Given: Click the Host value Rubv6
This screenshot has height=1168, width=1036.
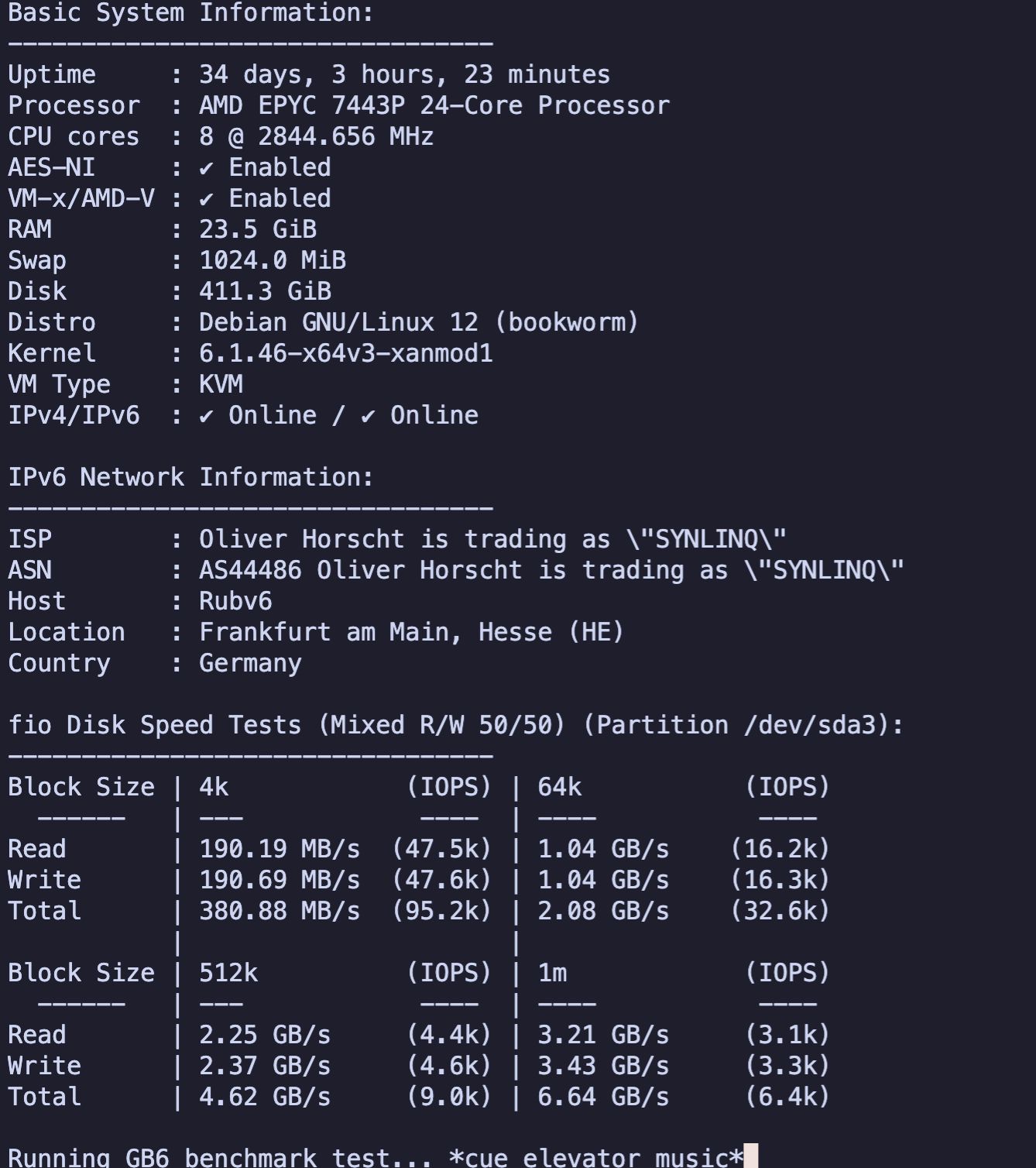Looking at the screenshot, I should click(235, 601).
